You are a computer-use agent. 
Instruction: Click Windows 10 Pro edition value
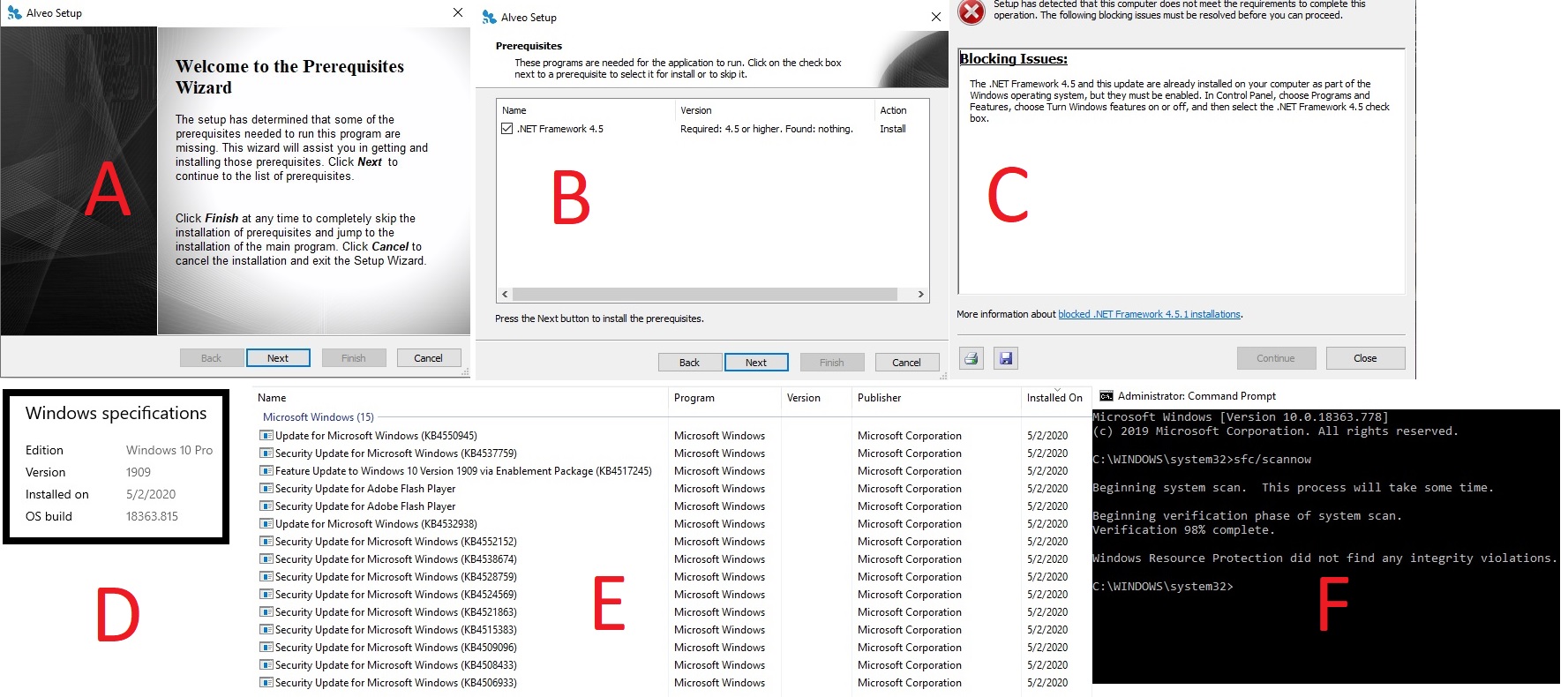pyautogui.click(x=169, y=450)
